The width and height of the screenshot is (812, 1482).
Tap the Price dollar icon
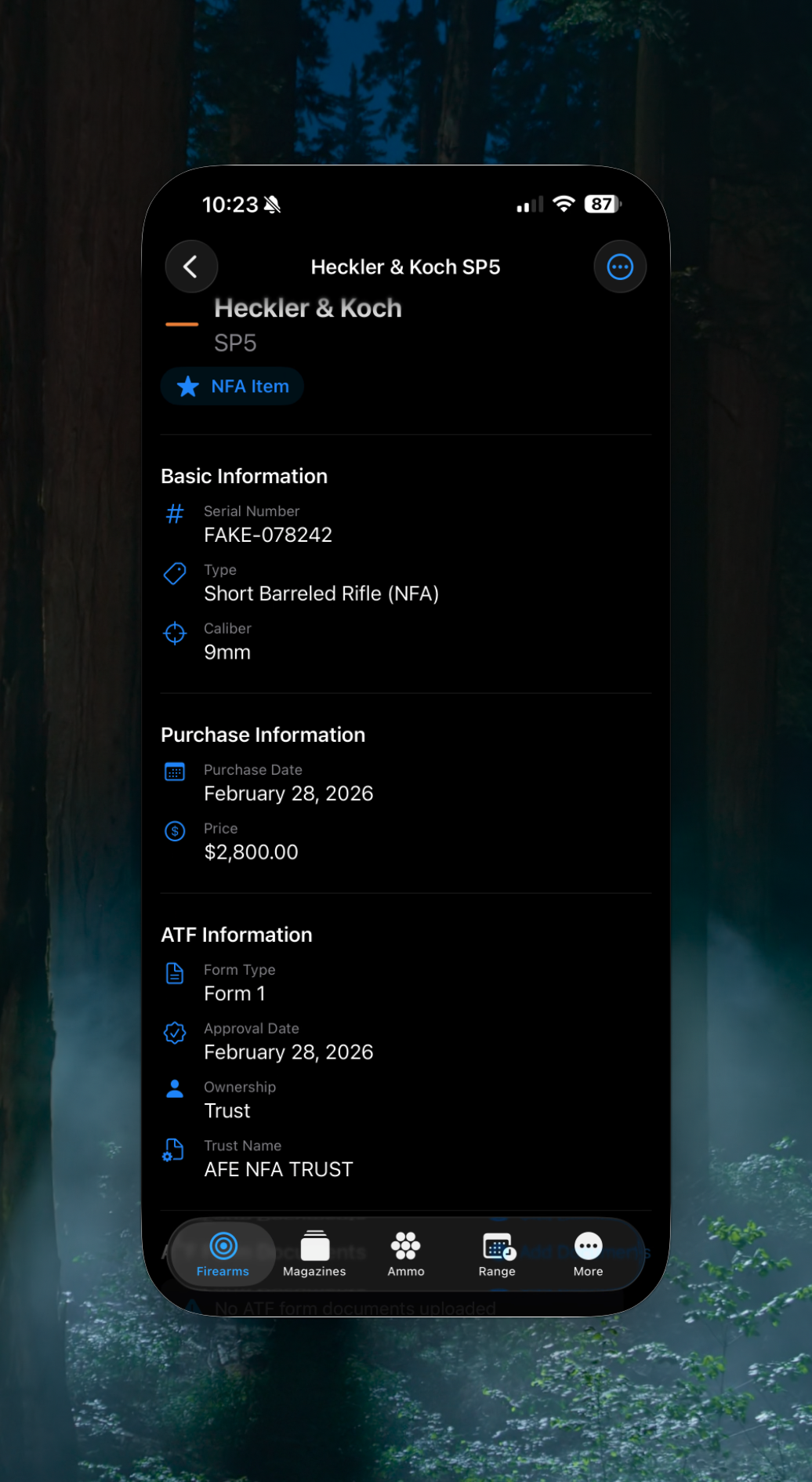[175, 831]
